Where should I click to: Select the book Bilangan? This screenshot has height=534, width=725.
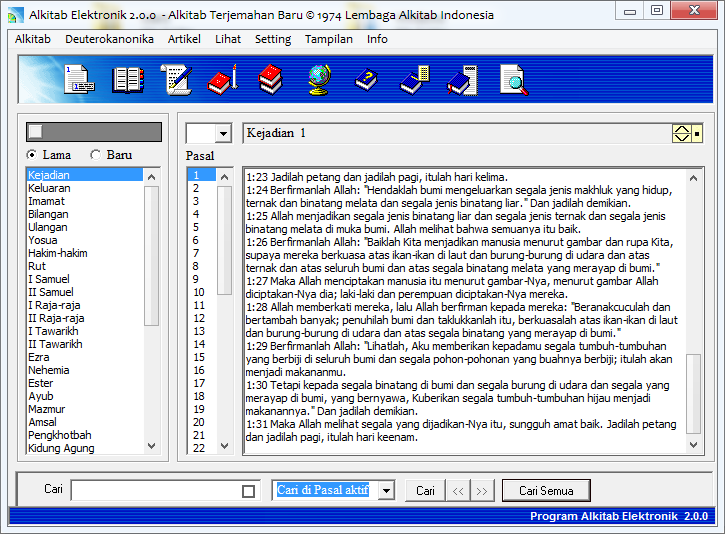point(85,214)
